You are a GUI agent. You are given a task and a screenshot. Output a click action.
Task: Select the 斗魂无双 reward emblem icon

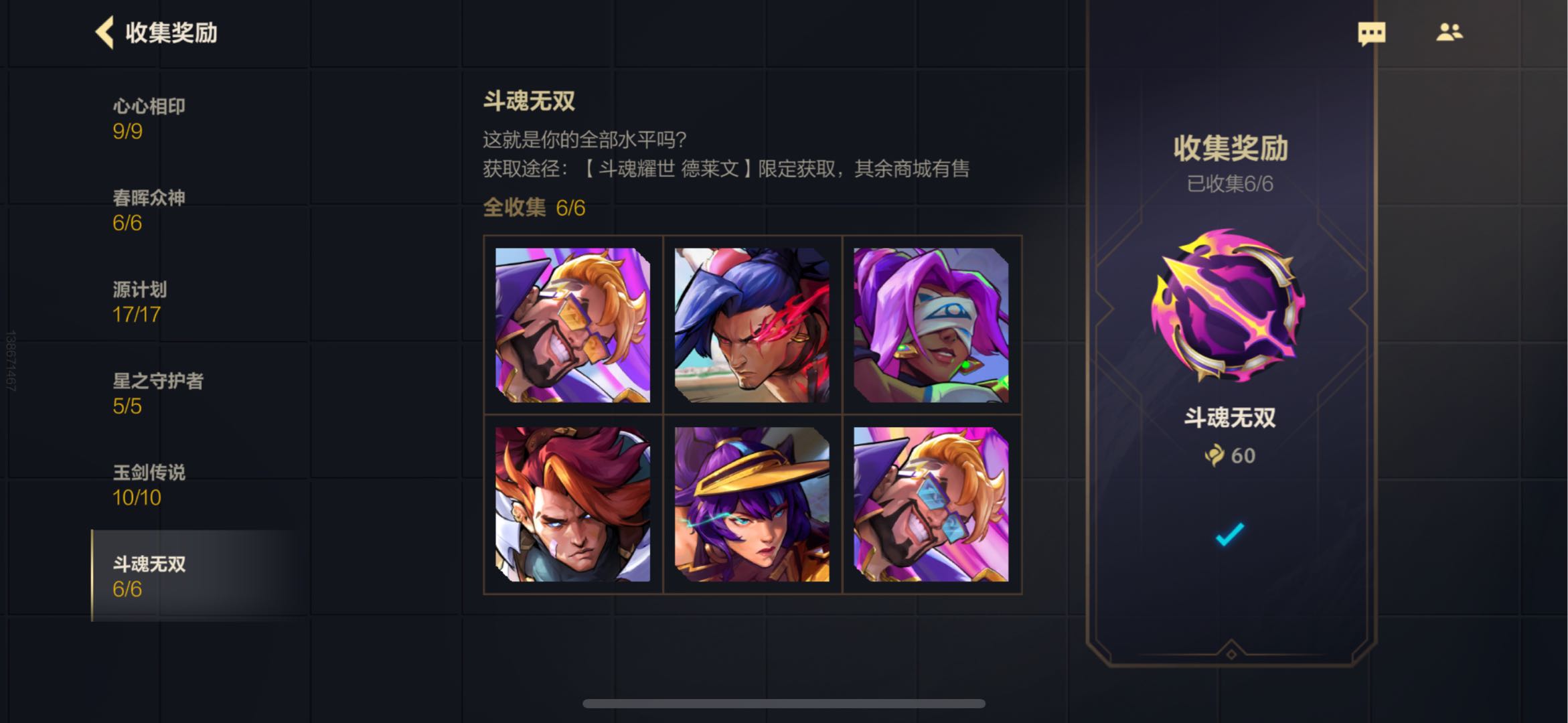click(1229, 306)
